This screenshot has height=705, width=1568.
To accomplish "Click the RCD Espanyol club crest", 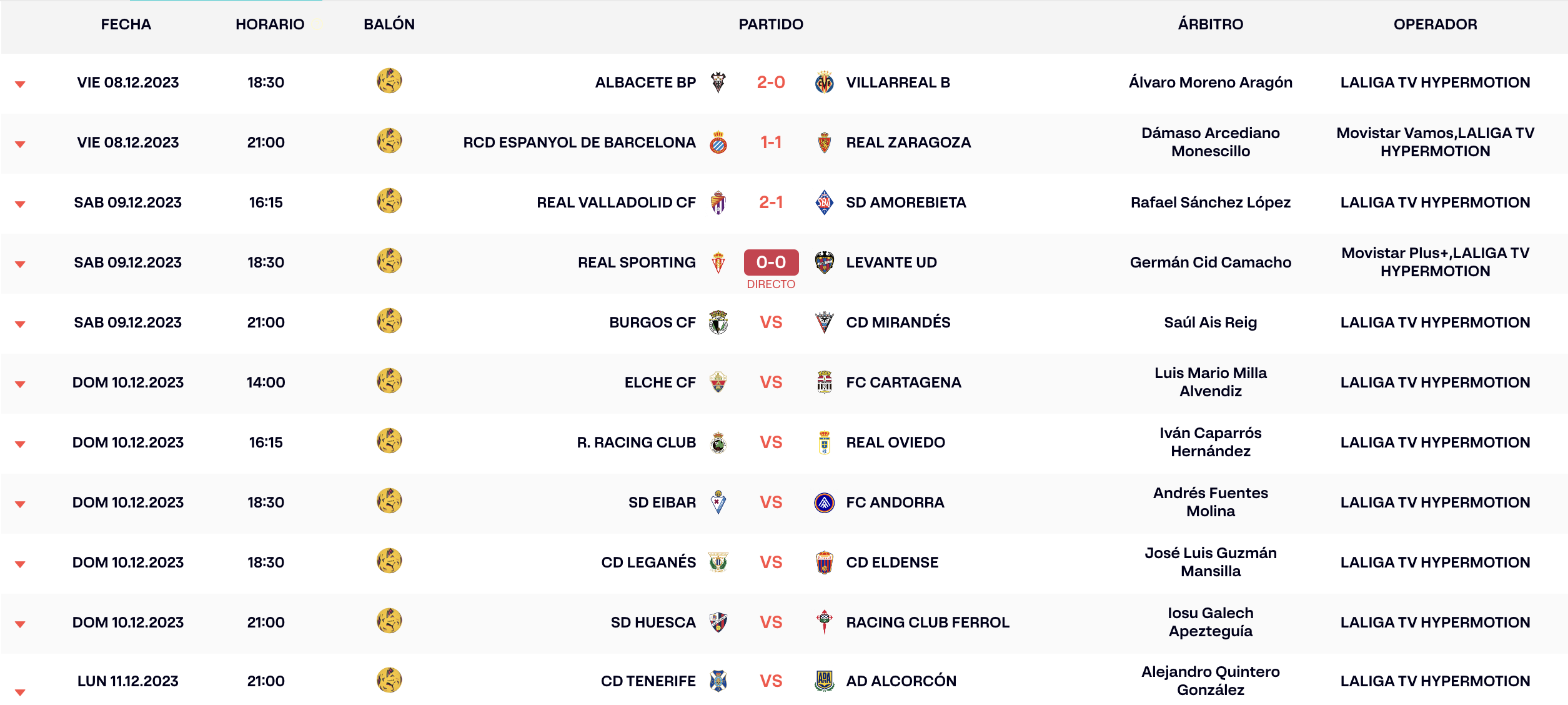I will tap(718, 142).
